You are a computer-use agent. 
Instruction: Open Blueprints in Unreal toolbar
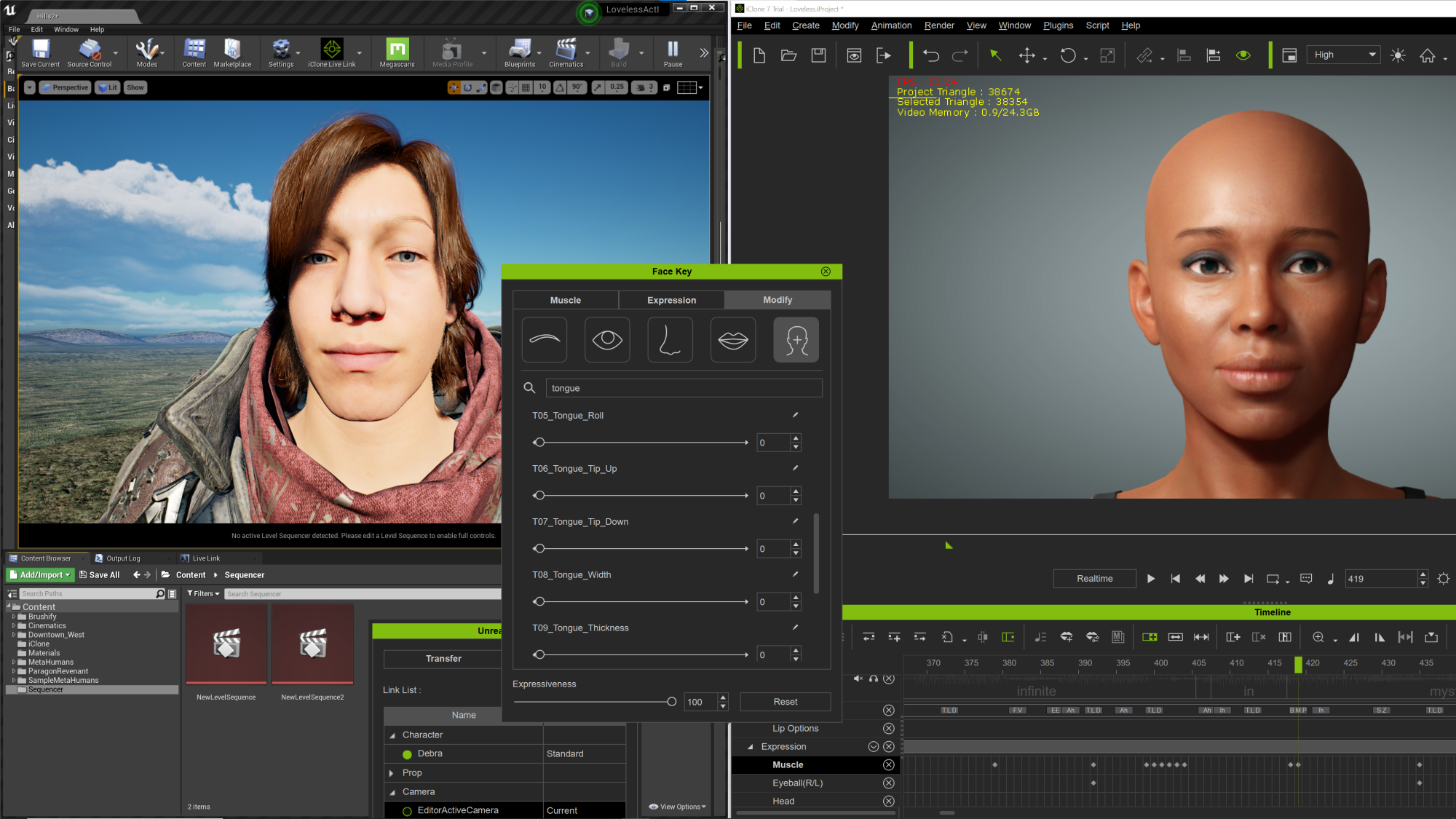[520, 53]
